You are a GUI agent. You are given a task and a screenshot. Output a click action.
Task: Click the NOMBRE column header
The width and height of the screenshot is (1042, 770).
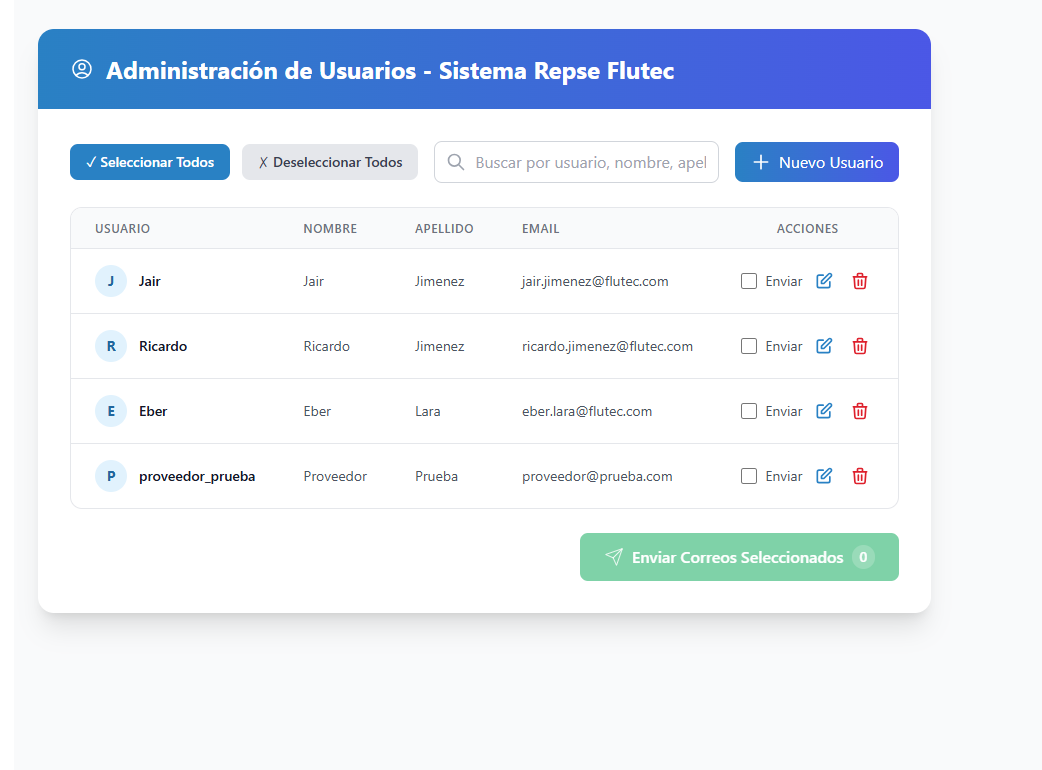click(x=330, y=229)
